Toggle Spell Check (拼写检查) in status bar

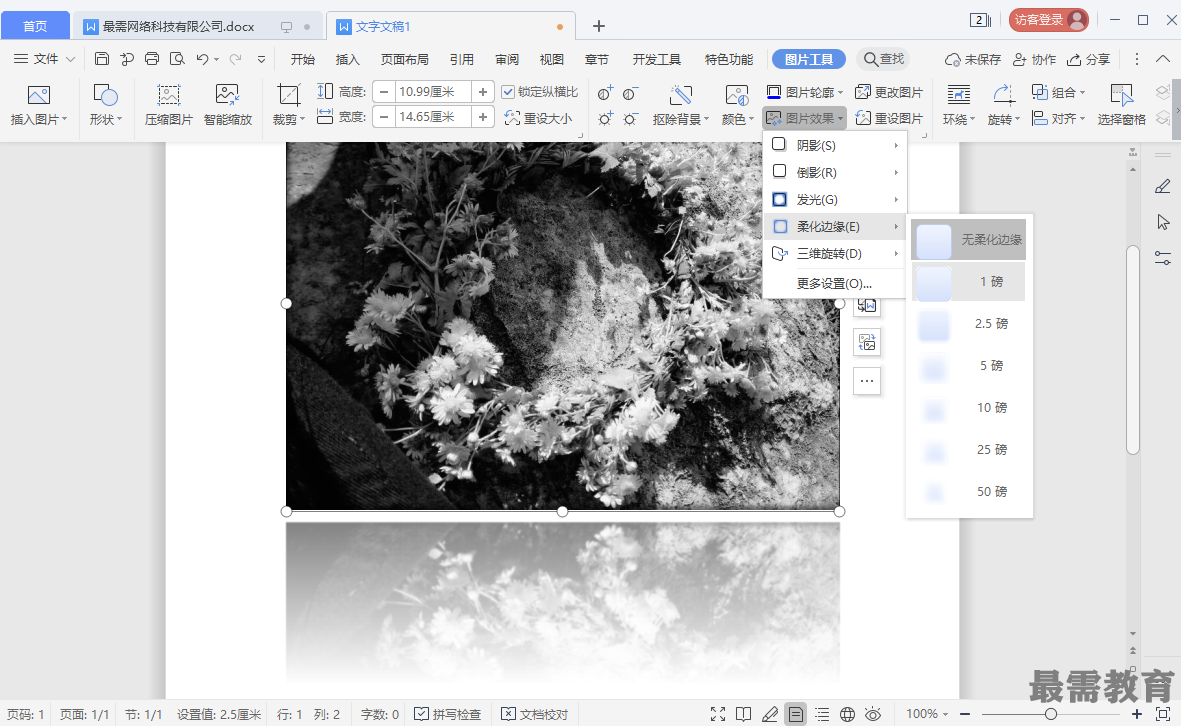pos(447,714)
